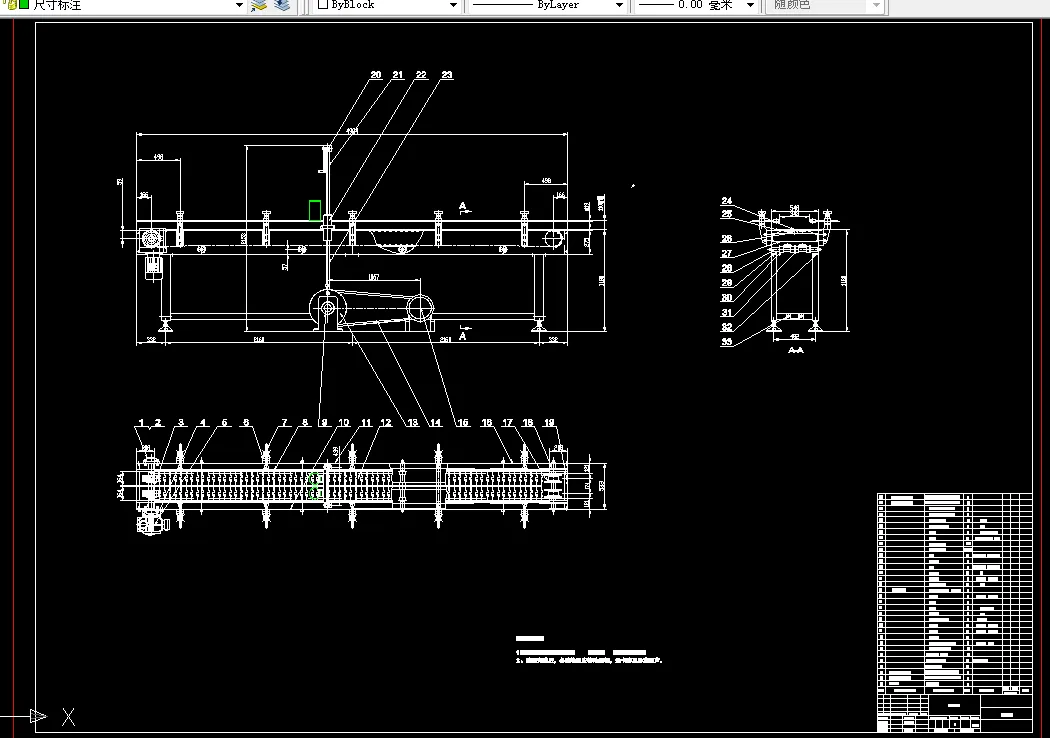Select part balloon number 3

181,423
